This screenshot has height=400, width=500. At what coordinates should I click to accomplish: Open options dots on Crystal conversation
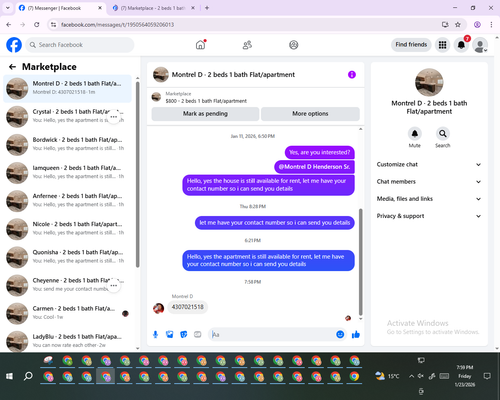(114, 117)
